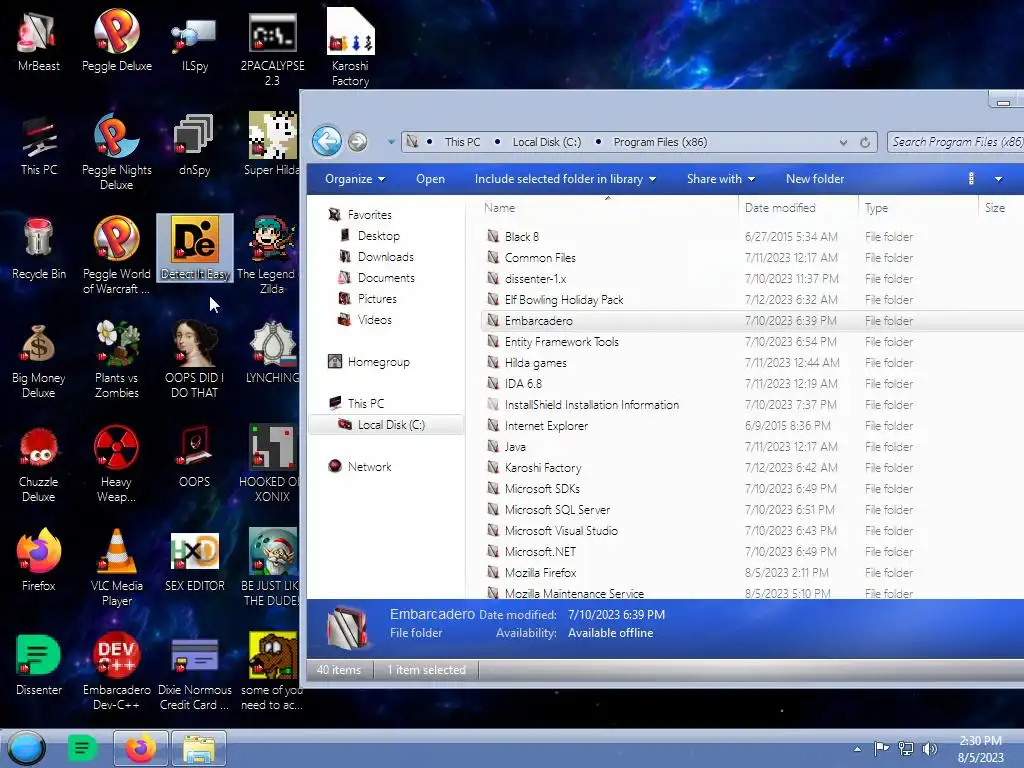The height and width of the screenshot is (768, 1024).
Task: Select the SEX EDITOR HxD icon
Action: point(194,562)
